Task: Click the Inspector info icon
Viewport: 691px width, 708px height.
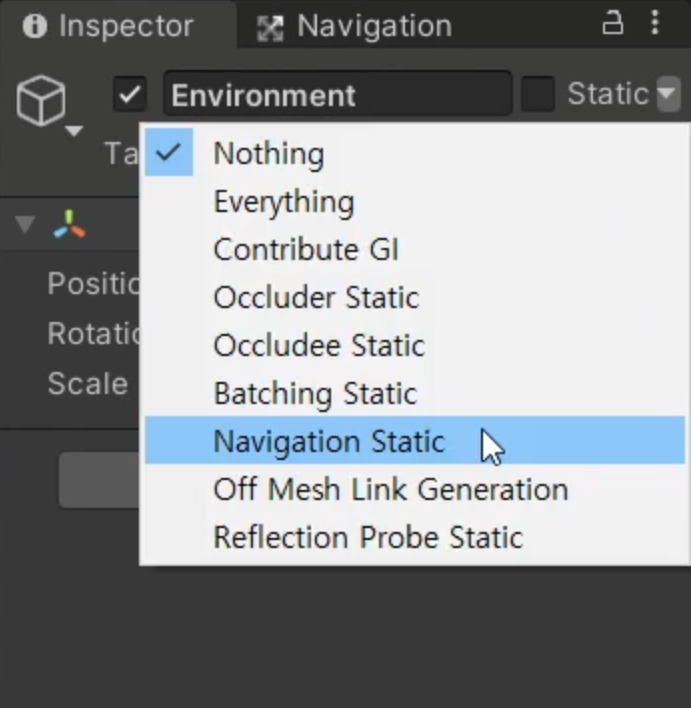Action: (x=35, y=26)
